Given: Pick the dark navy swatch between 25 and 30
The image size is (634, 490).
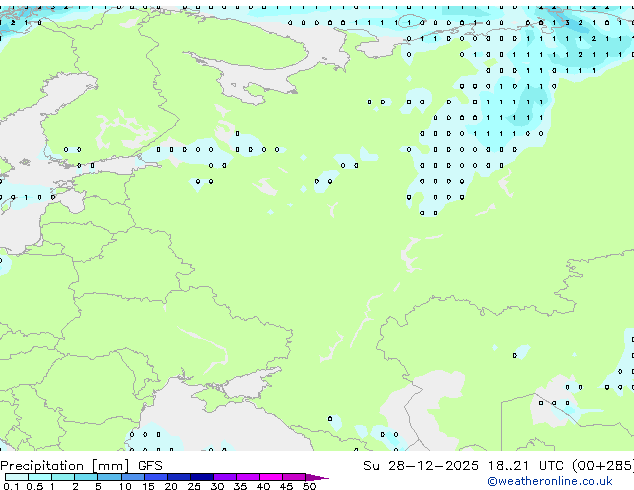Looking at the screenshot, I should 202,477.
